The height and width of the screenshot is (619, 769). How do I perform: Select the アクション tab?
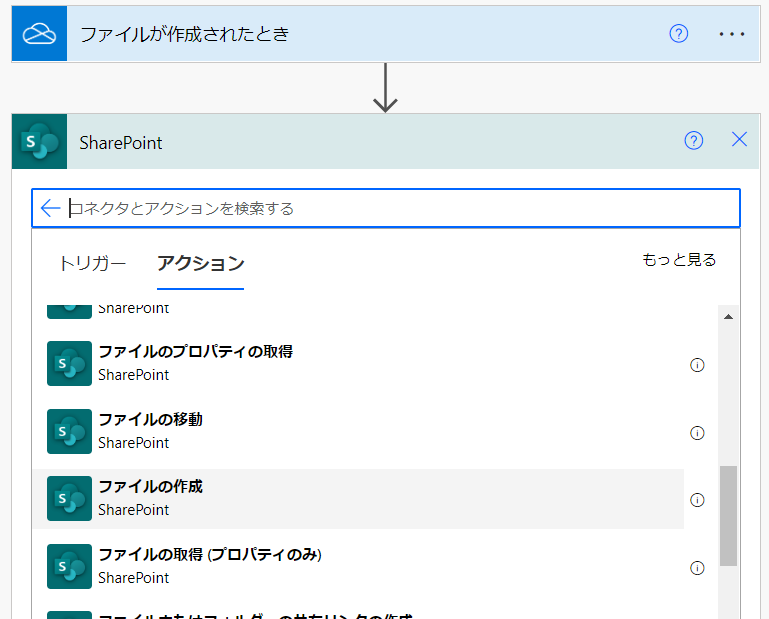(200, 263)
